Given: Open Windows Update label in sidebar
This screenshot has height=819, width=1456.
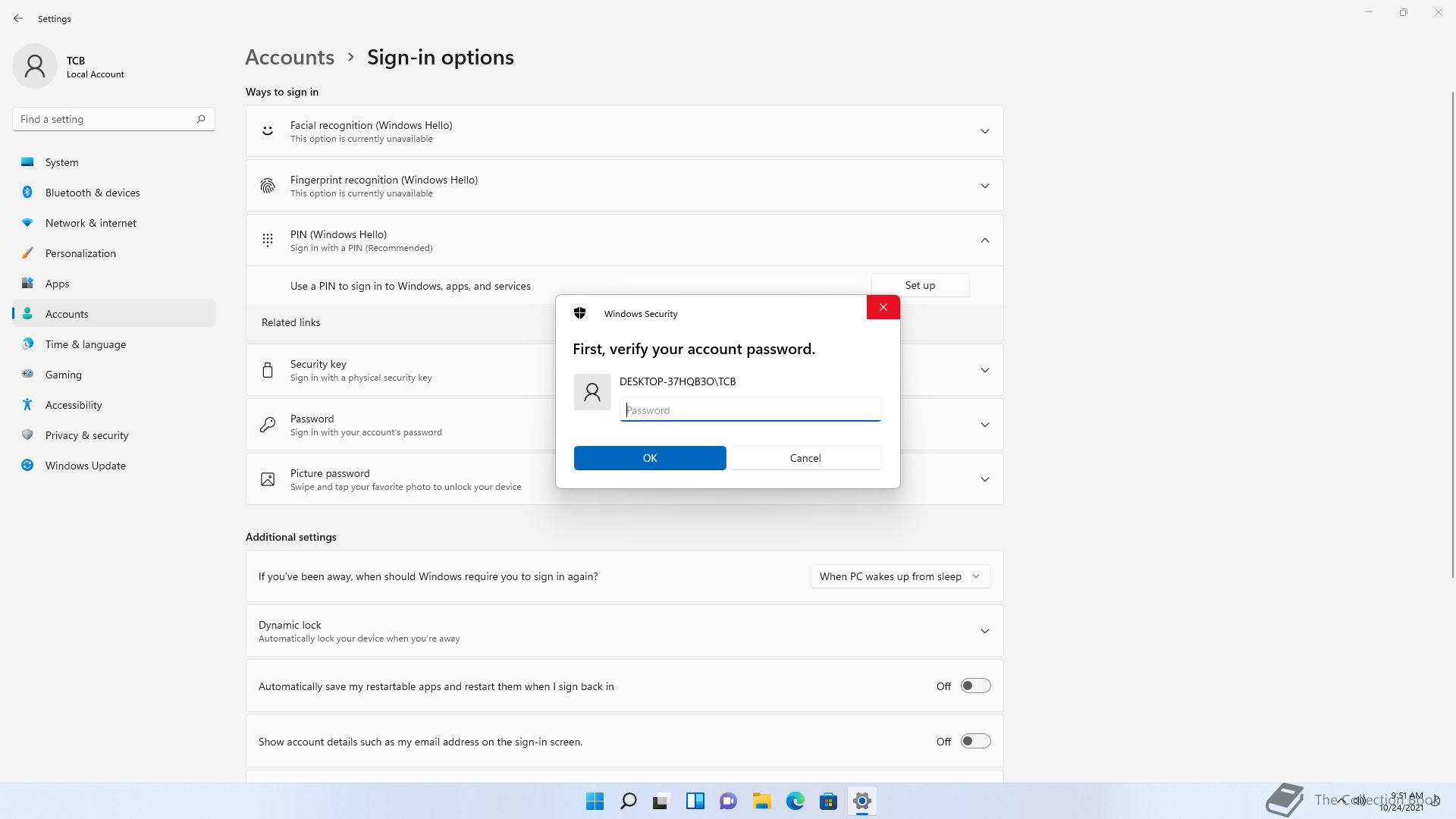Looking at the screenshot, I should click(x=86, y=466).
